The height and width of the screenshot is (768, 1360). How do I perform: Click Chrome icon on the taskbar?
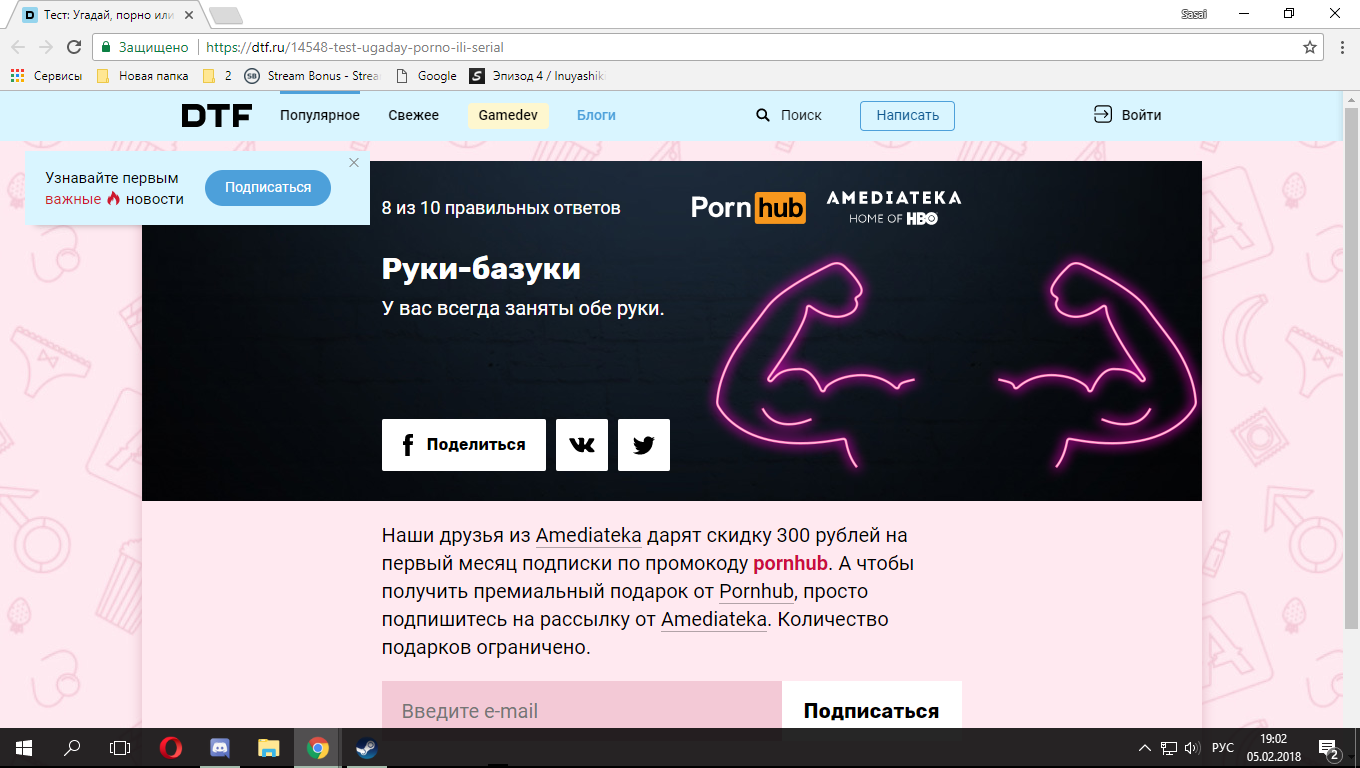[318, 747]
